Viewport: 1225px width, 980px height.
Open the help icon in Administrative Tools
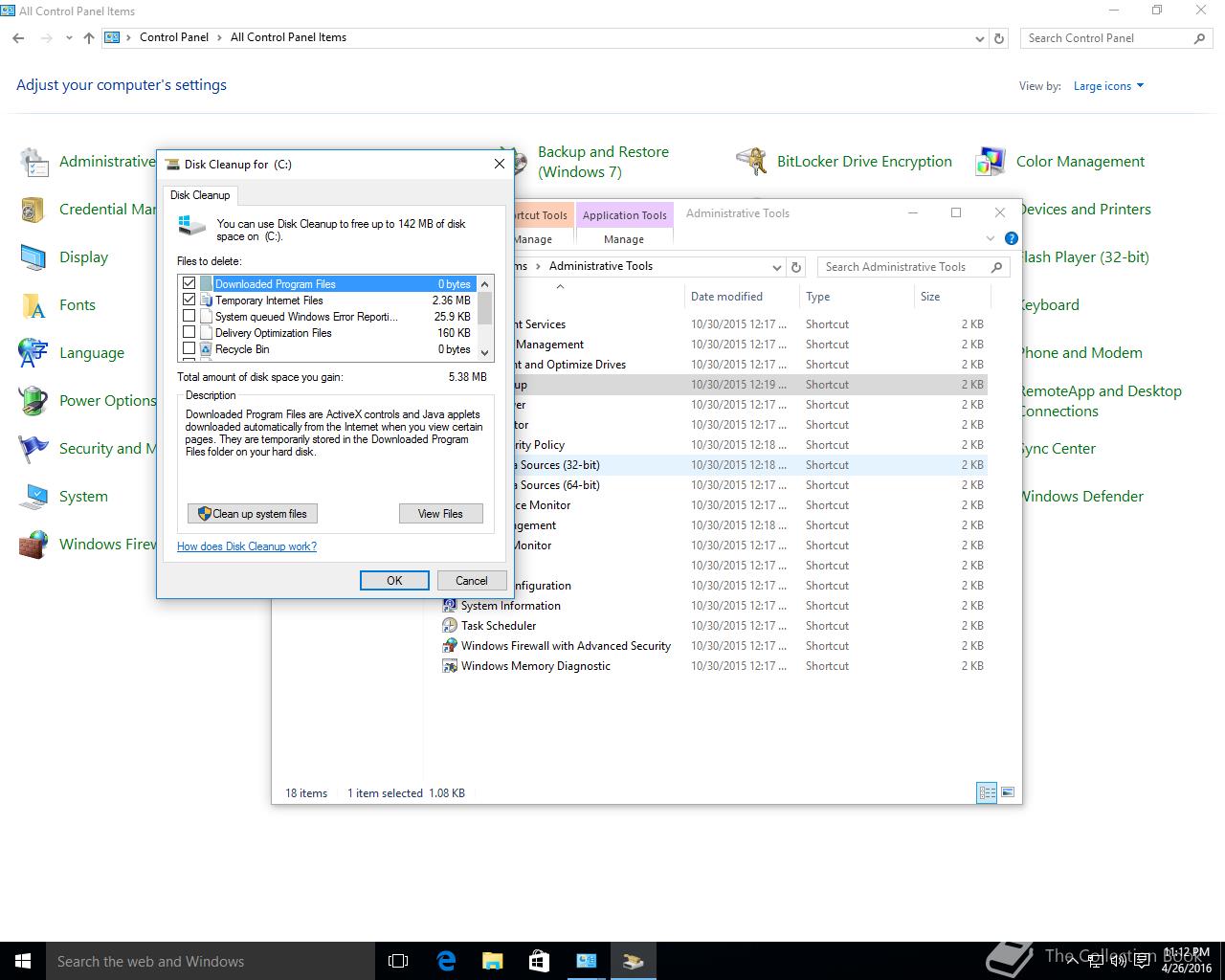pos(1012,238)
